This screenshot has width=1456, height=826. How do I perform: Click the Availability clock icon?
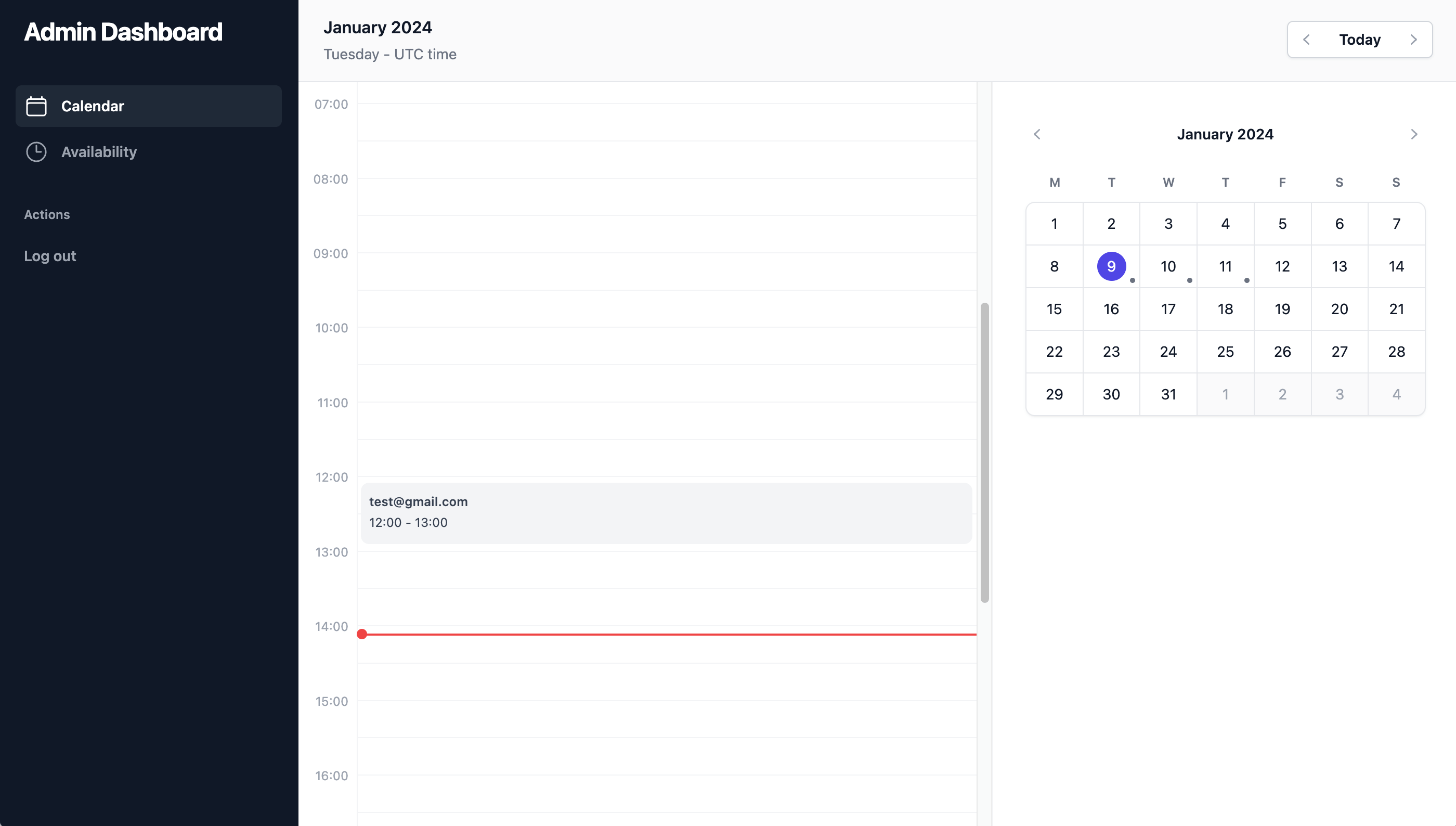[36, 152]
